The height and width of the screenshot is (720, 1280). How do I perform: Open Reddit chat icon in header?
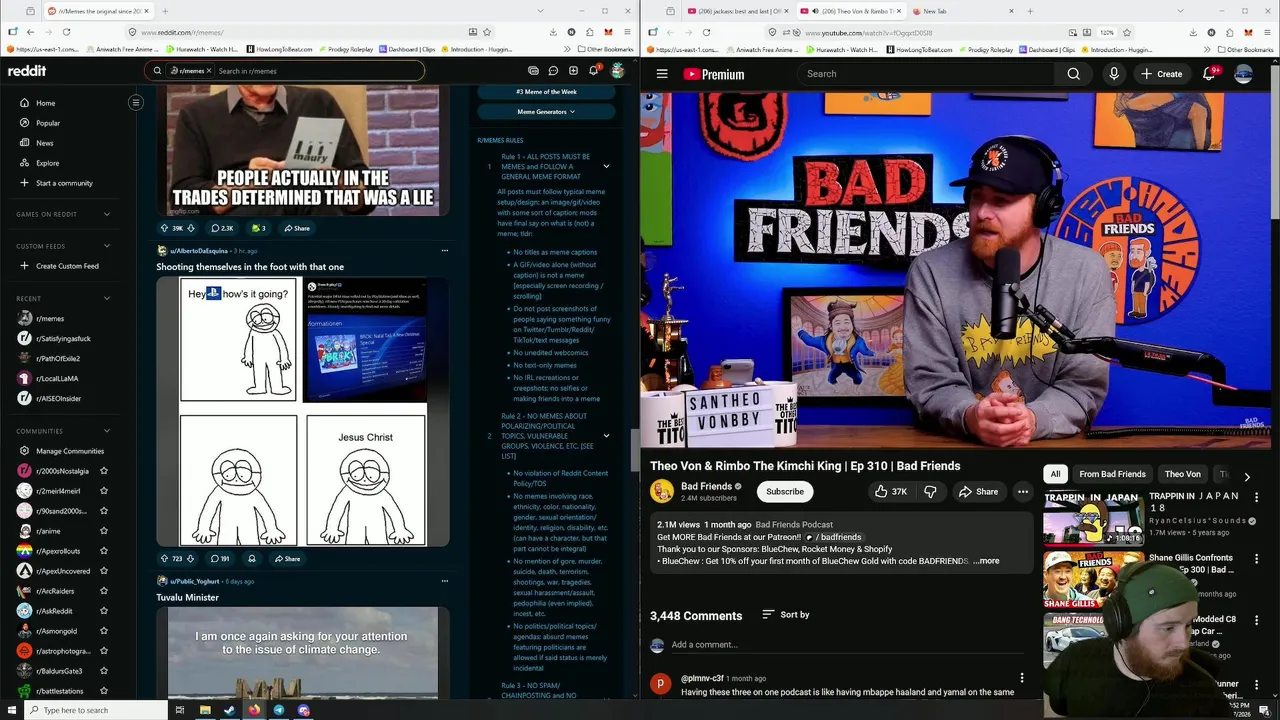pos(553,71)
